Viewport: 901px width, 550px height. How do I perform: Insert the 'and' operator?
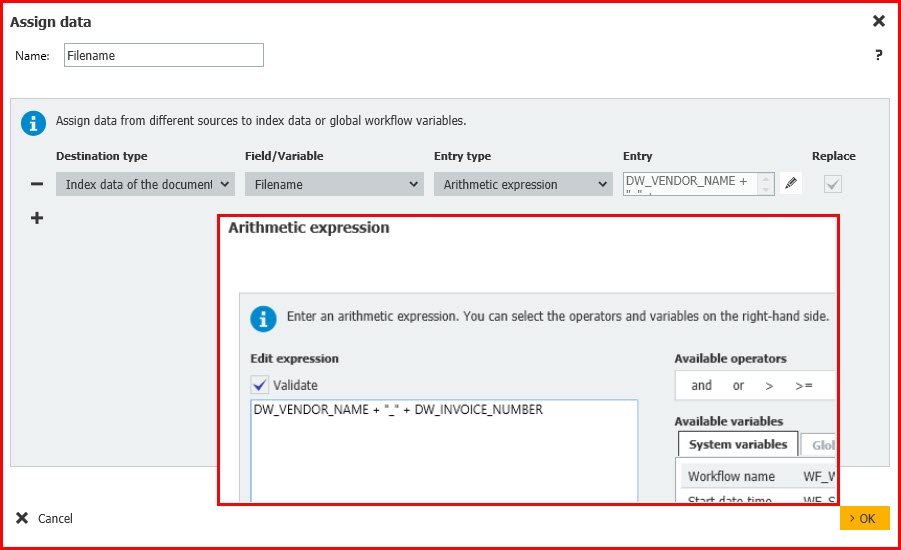point(701,386)
